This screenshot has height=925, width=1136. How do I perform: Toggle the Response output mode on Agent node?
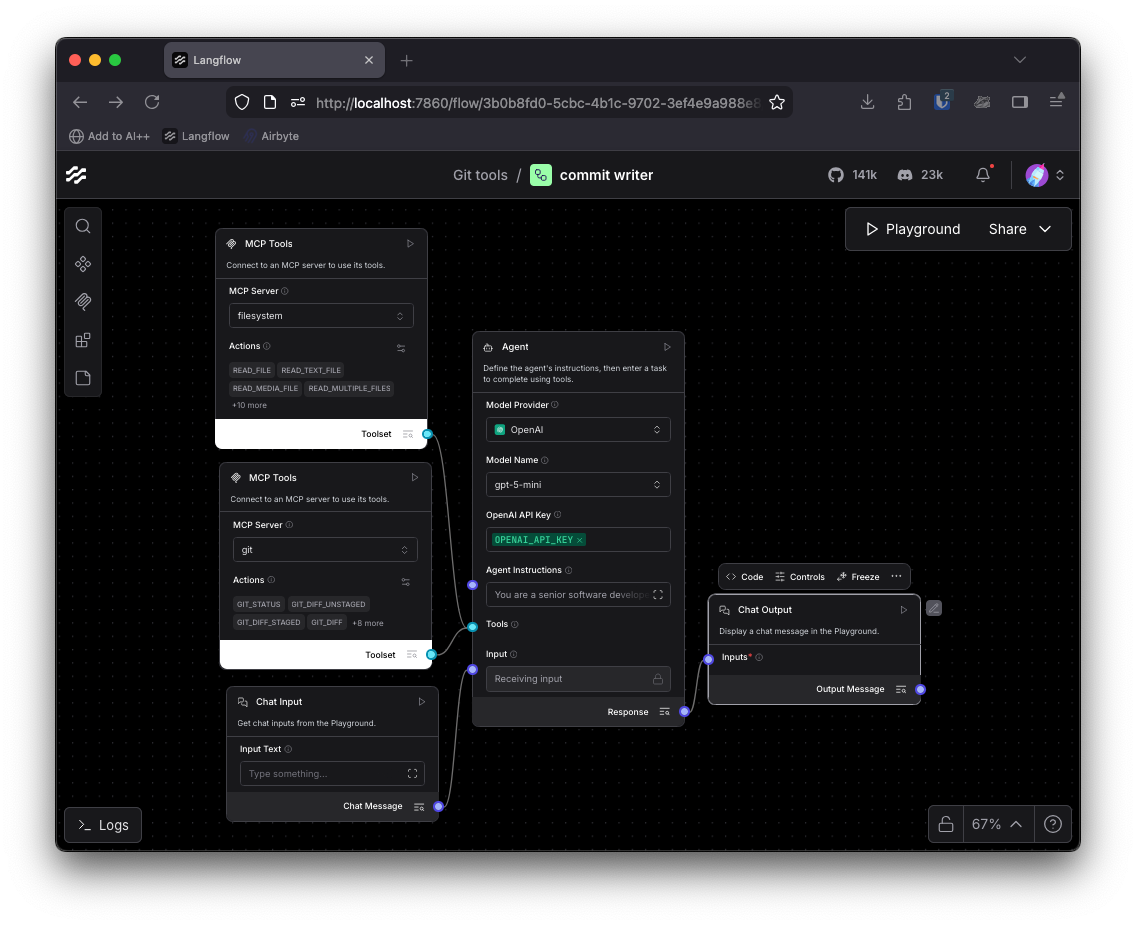coord(664,712)
